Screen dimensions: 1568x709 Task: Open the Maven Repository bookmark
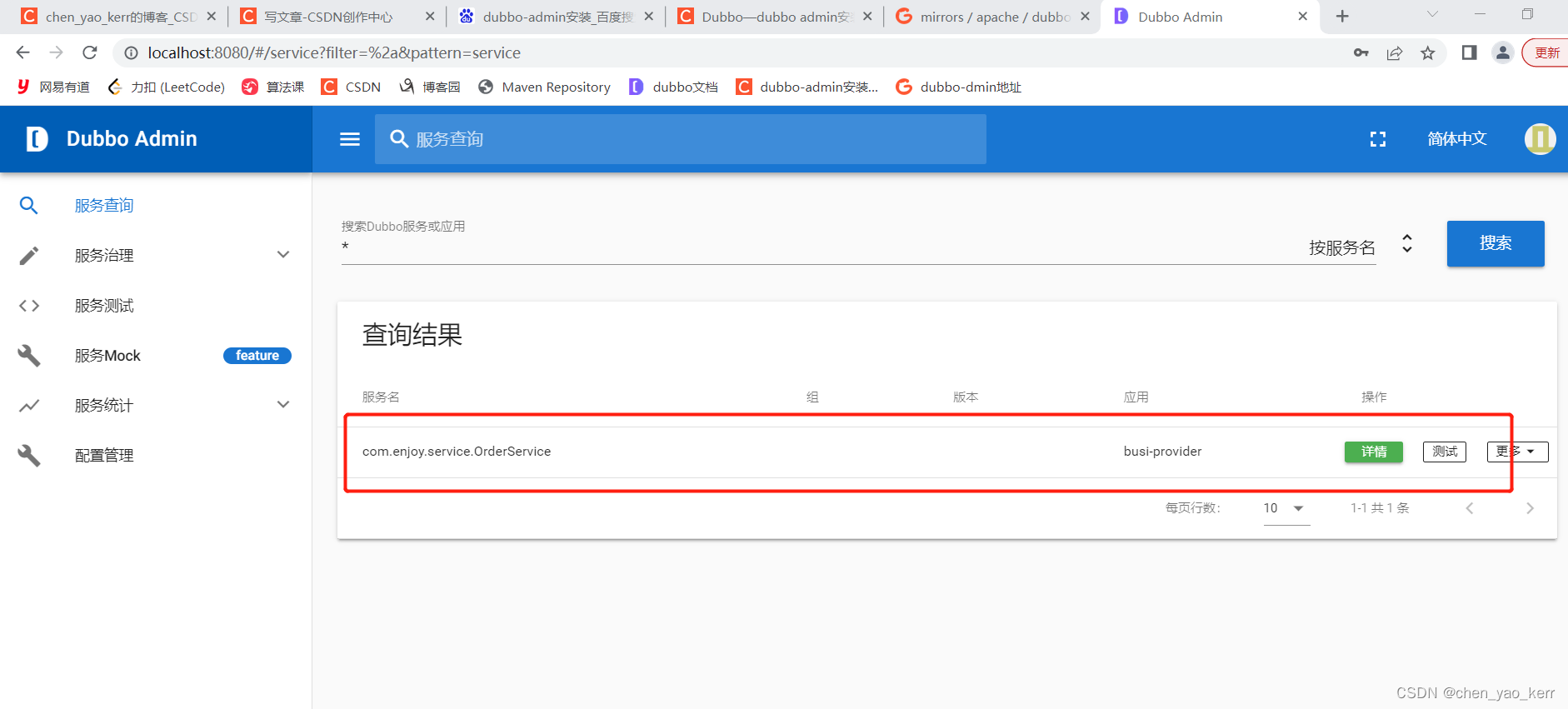click(x=544, y=87)
